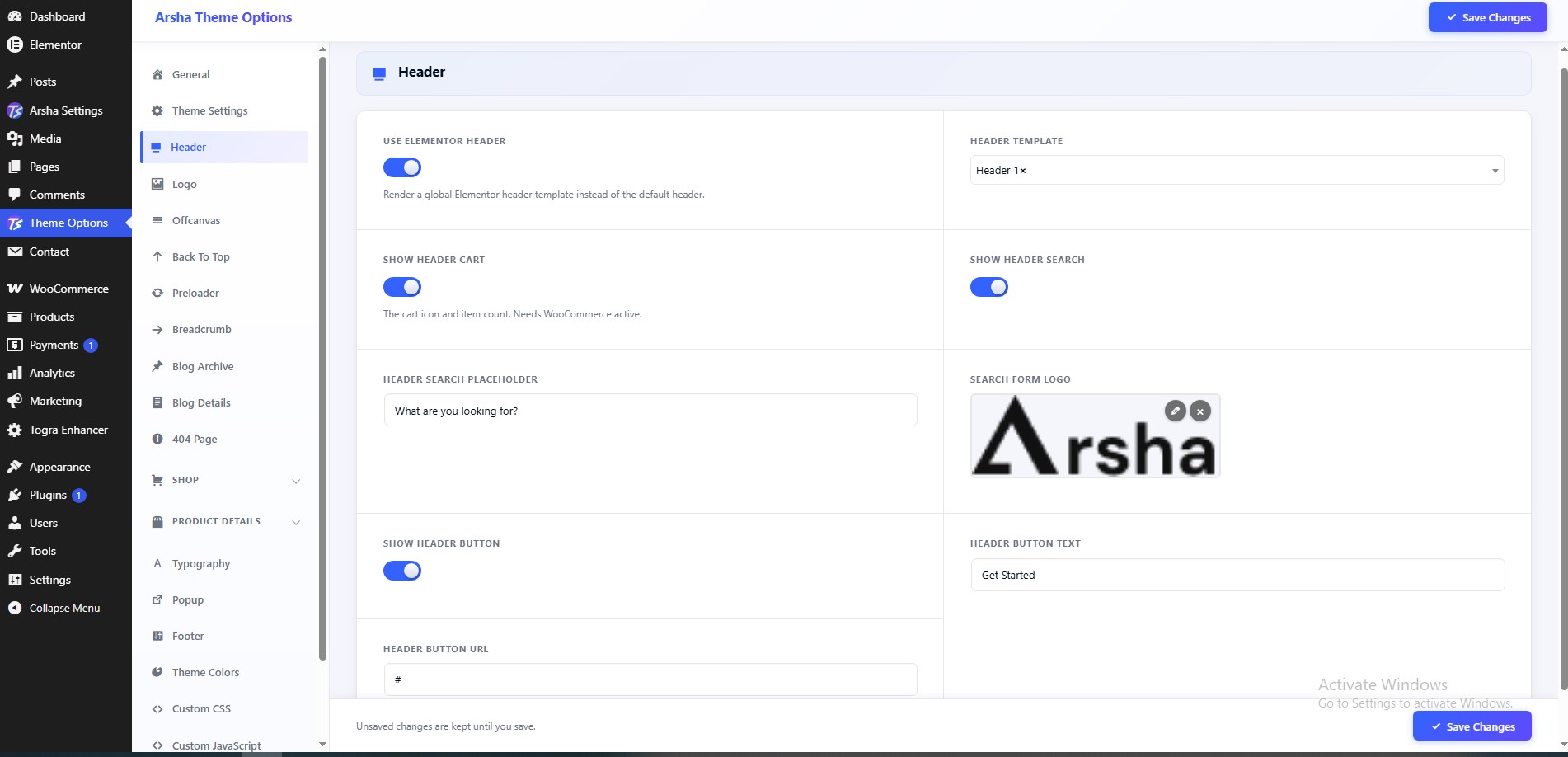Click the Media icon in the admin menu
This screenshot has height=757, width=1568.
point(14,139)
